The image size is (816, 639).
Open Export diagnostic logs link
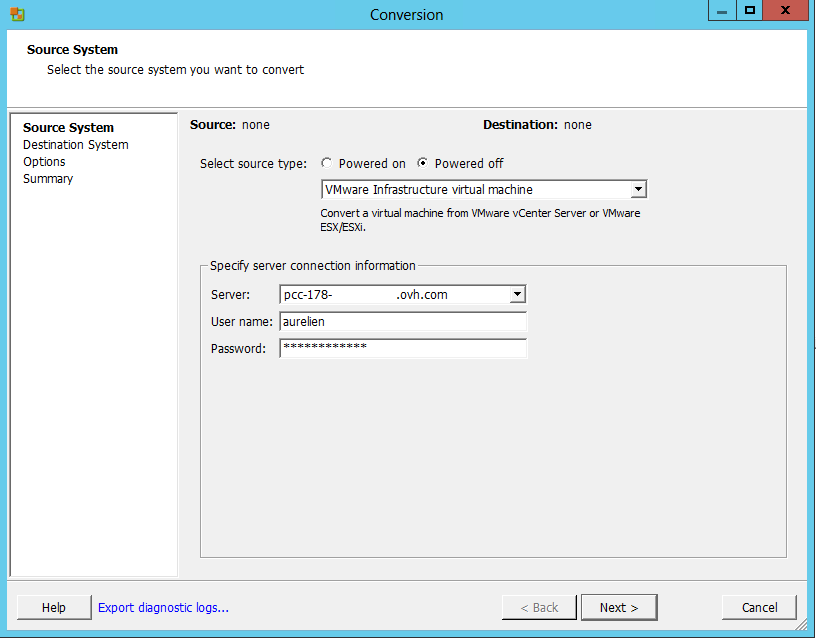point(163,608)
